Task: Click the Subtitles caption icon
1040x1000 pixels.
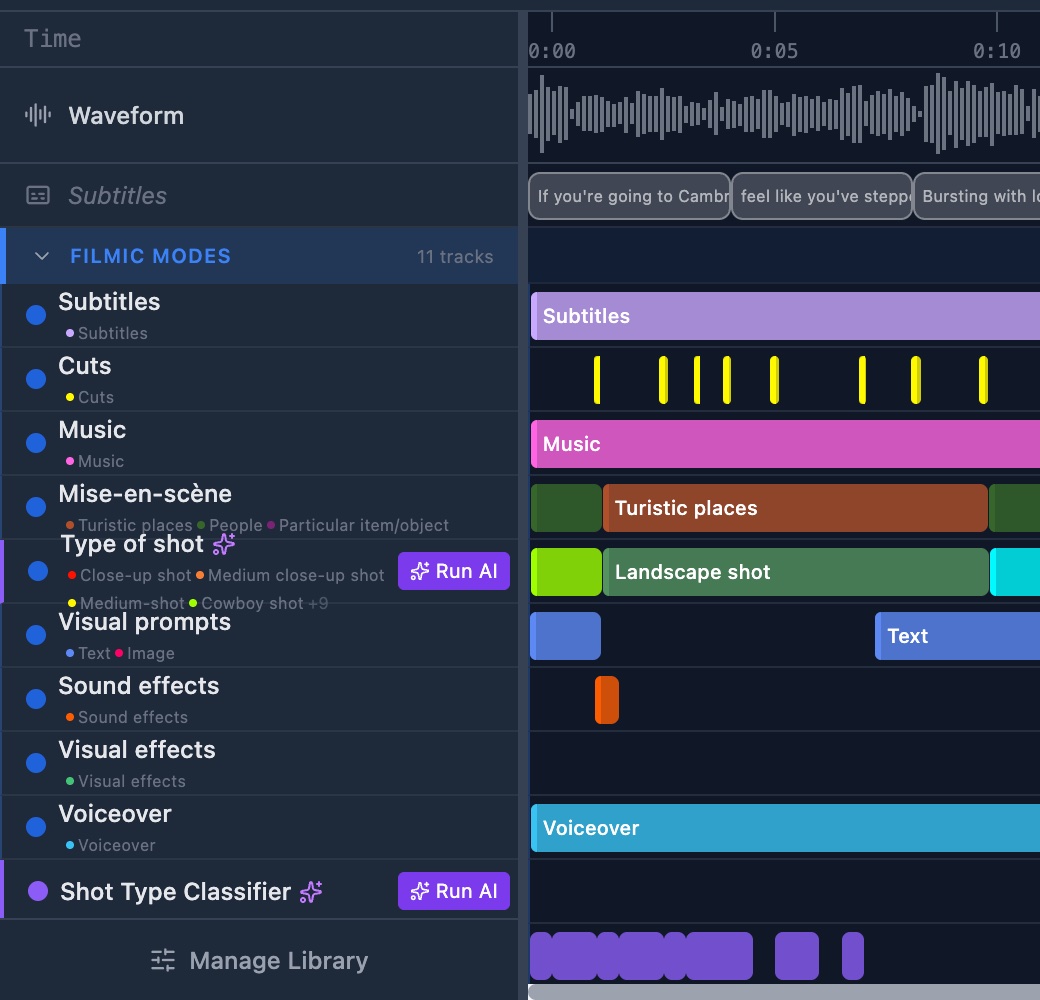Action: click(x=38, y=195)
